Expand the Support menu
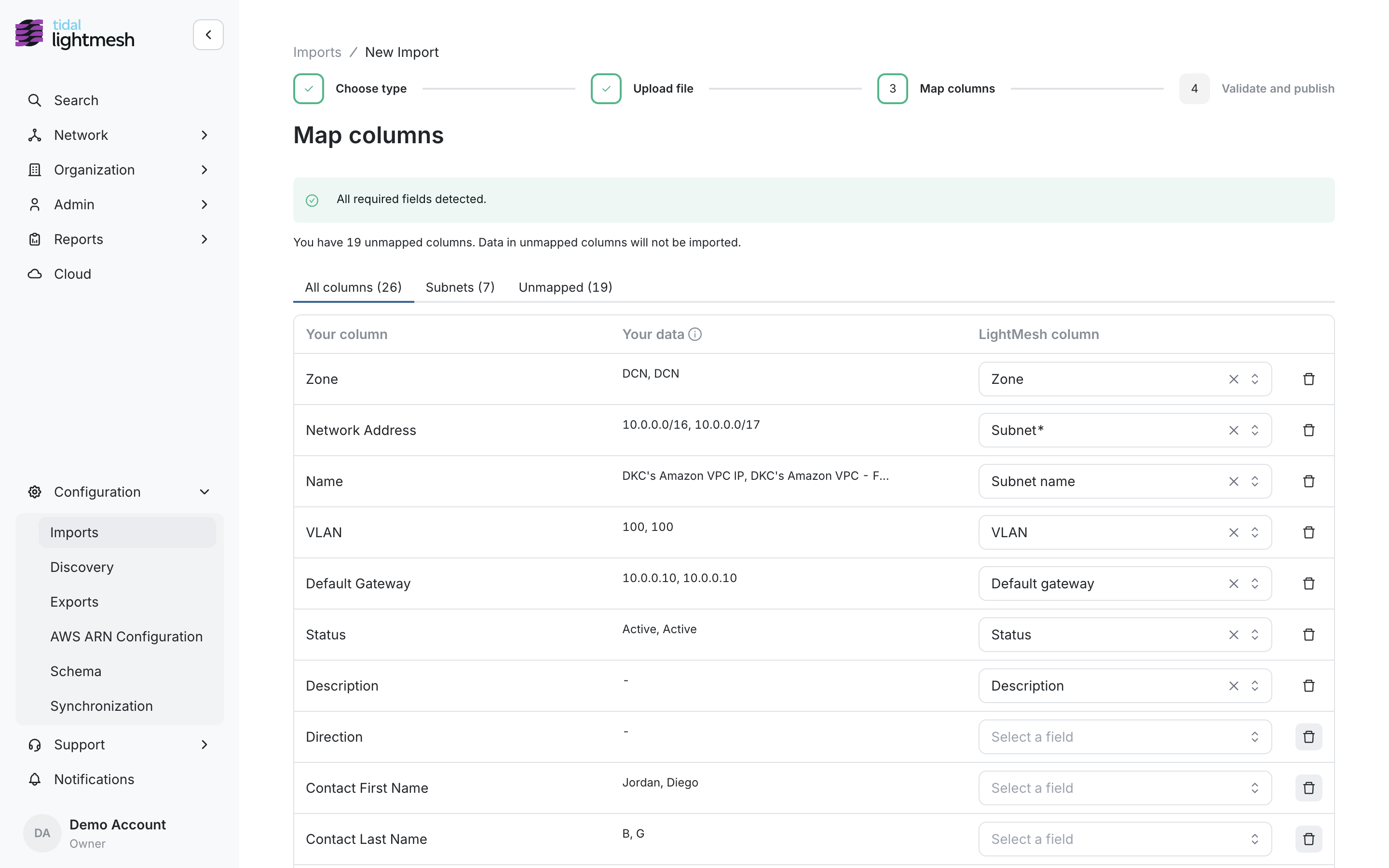 (x=119, y=745)
